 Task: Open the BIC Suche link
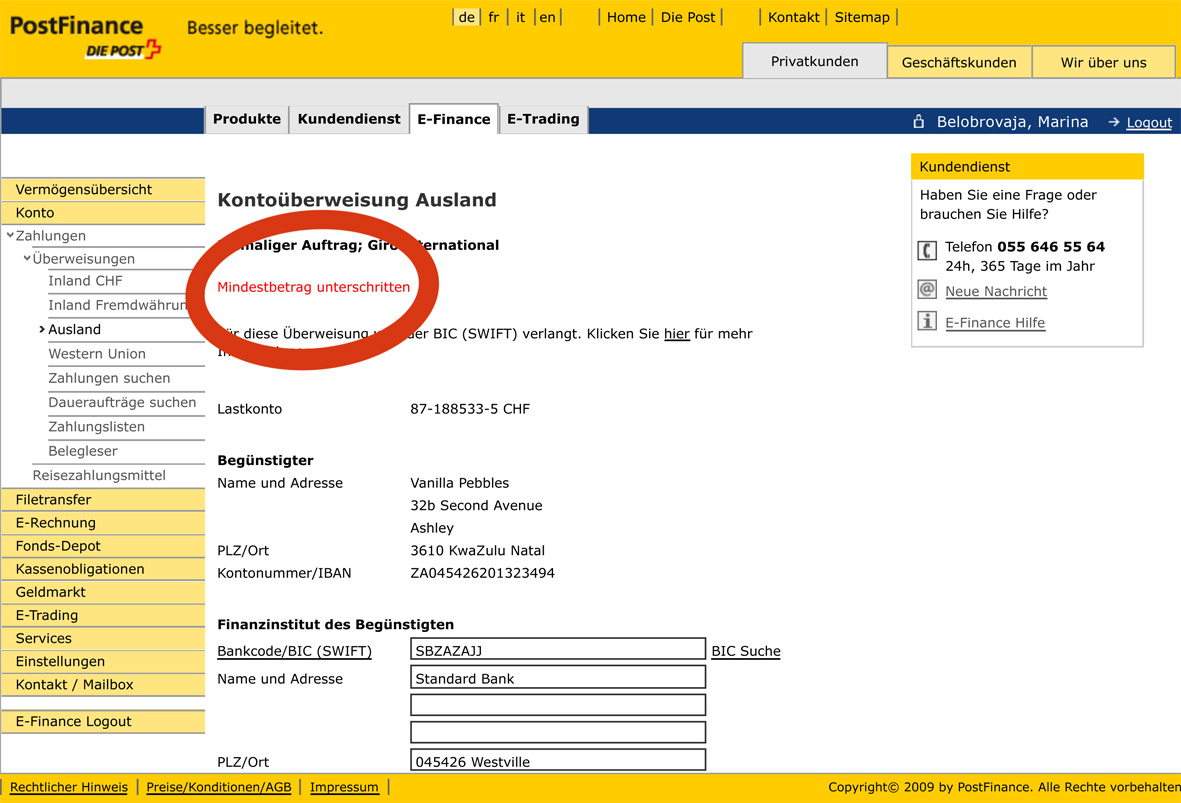[x=746, y=651]
